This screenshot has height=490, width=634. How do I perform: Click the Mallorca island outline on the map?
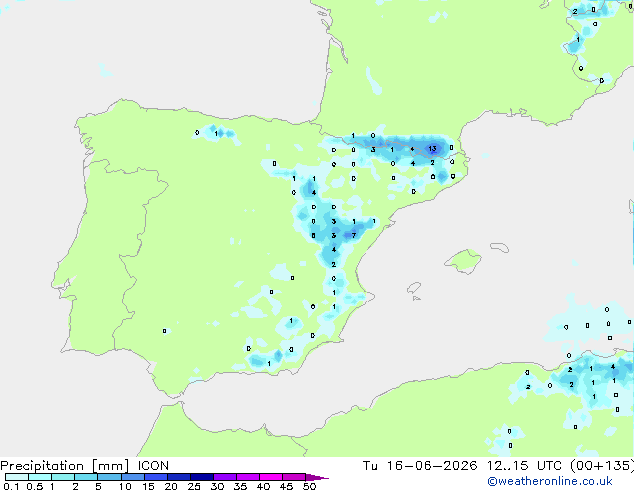(x=463, y=261)
